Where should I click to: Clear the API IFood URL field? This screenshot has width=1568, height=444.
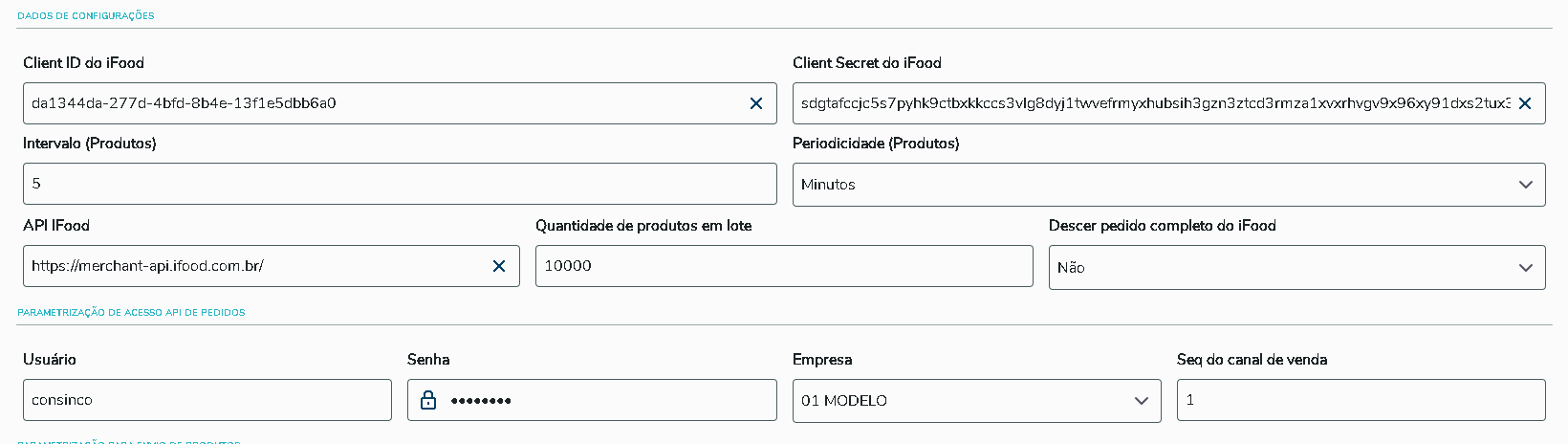pyautogui.click(x=499, y=266)
